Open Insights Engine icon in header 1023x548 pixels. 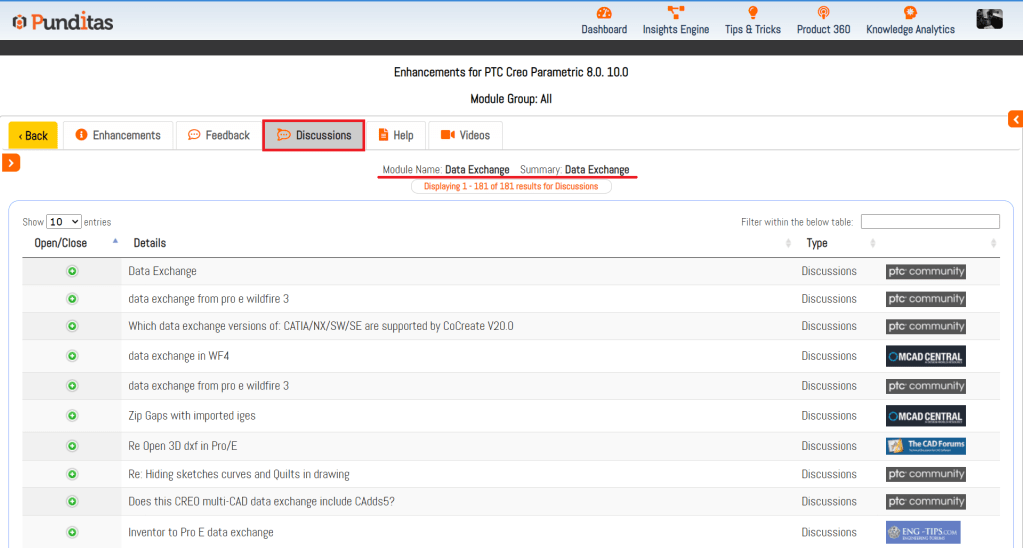[676, 13]
